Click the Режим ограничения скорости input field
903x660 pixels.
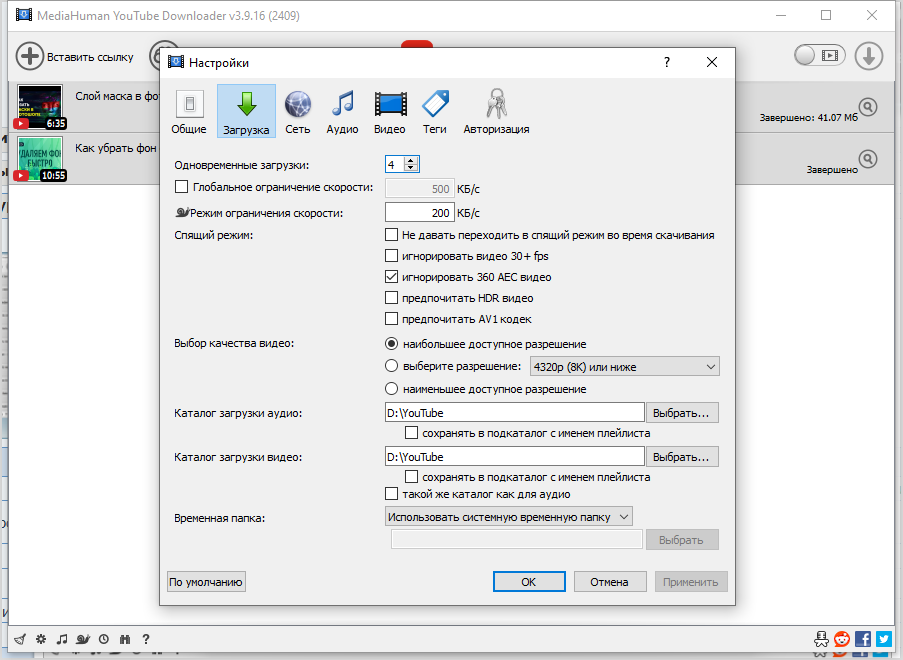coord(419,213)
